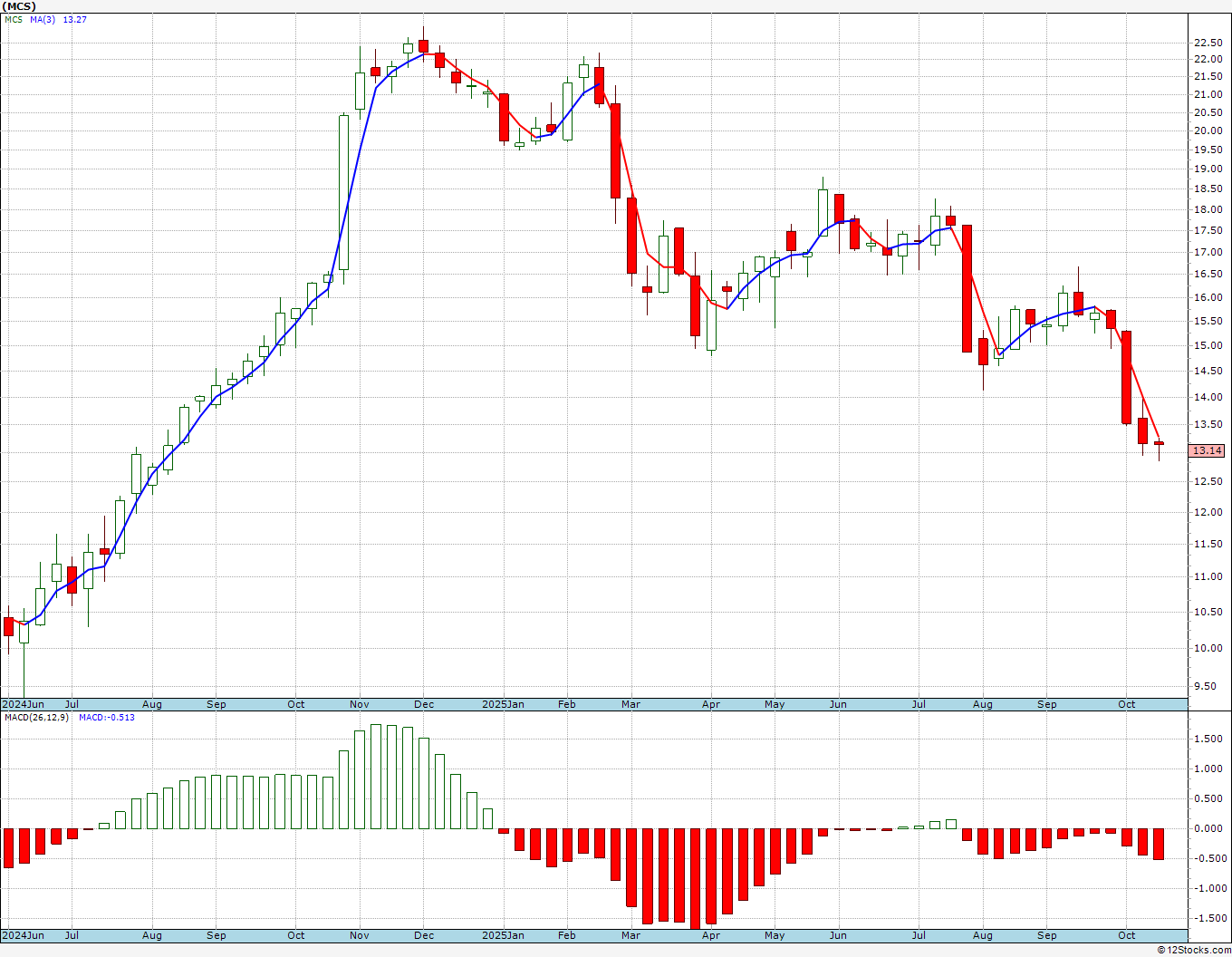Click the "MACD(26,12,9)" indicator label
This screenshot has height=957, width=1232.
tap(38, 718)
